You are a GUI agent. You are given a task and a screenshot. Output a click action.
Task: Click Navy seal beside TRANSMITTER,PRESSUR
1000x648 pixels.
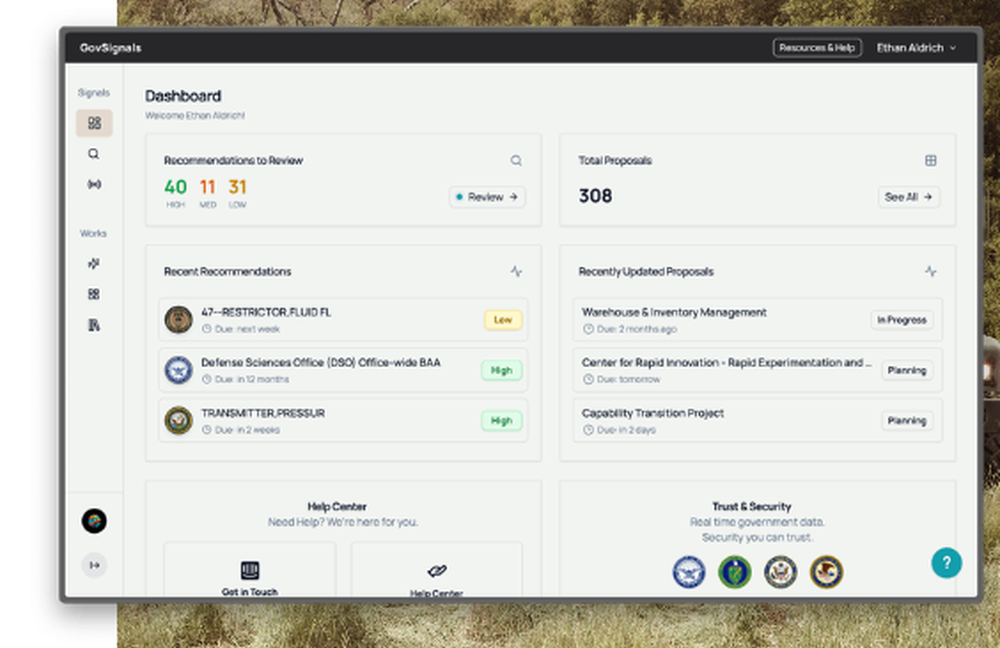[x=179, y=420]
